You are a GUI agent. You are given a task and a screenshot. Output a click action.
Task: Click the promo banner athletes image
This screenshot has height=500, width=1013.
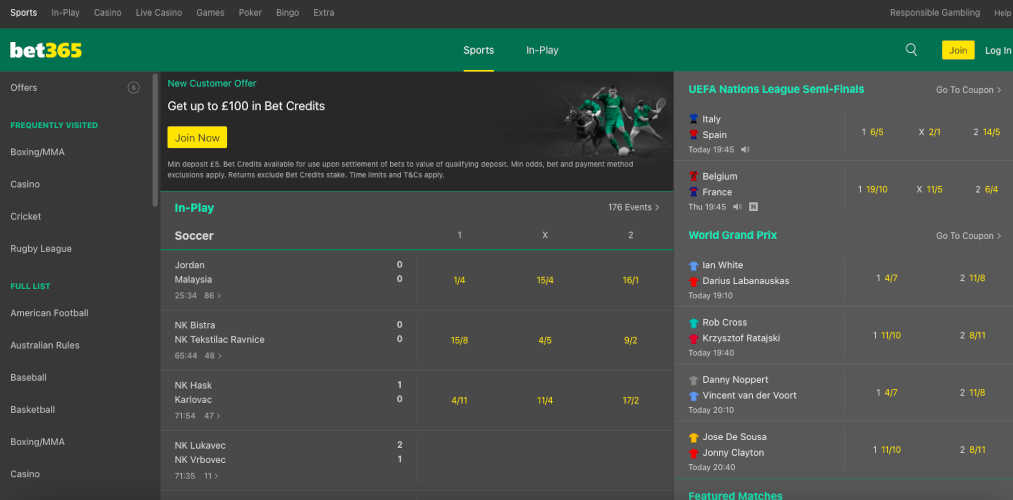(612, 120)
